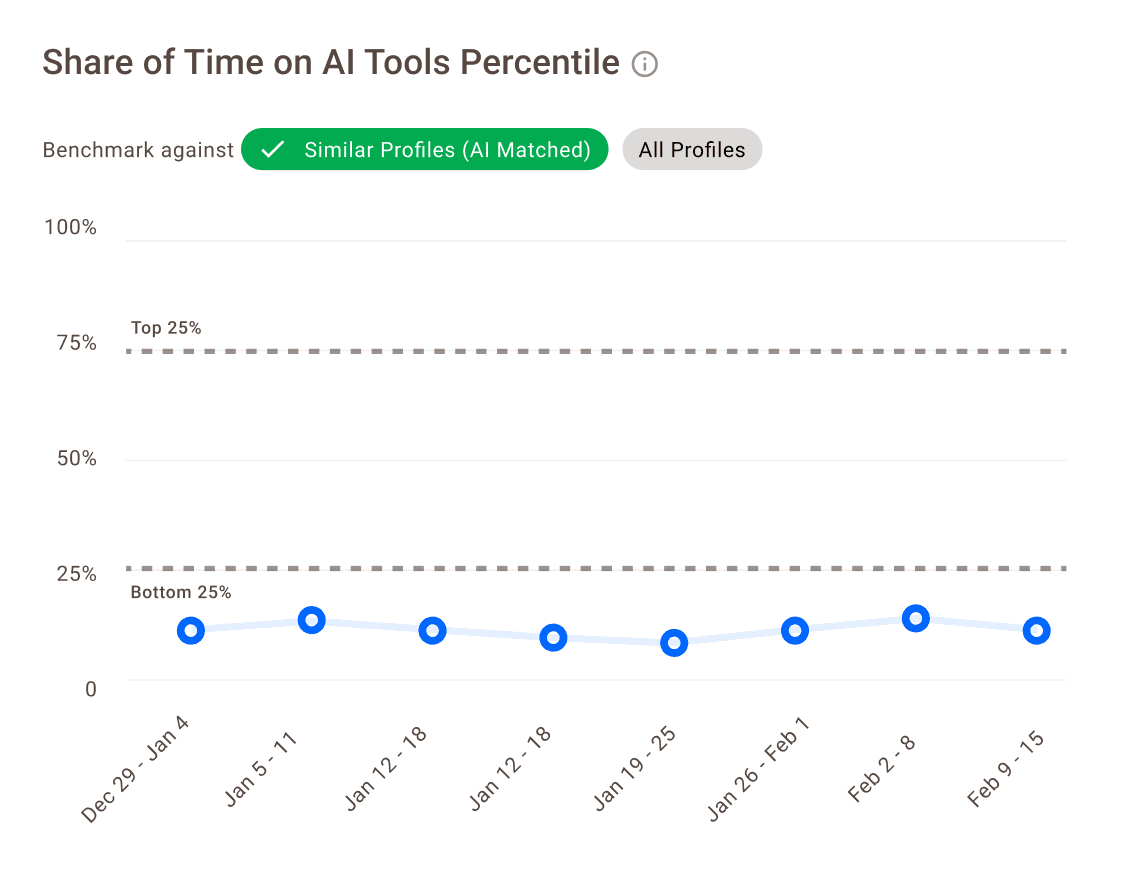Image resolution: width=1140 pixels, height=883 pixels.
Task: Select the Similar Profiles (AI Matched) benchmark
Action: coord(425,150)
